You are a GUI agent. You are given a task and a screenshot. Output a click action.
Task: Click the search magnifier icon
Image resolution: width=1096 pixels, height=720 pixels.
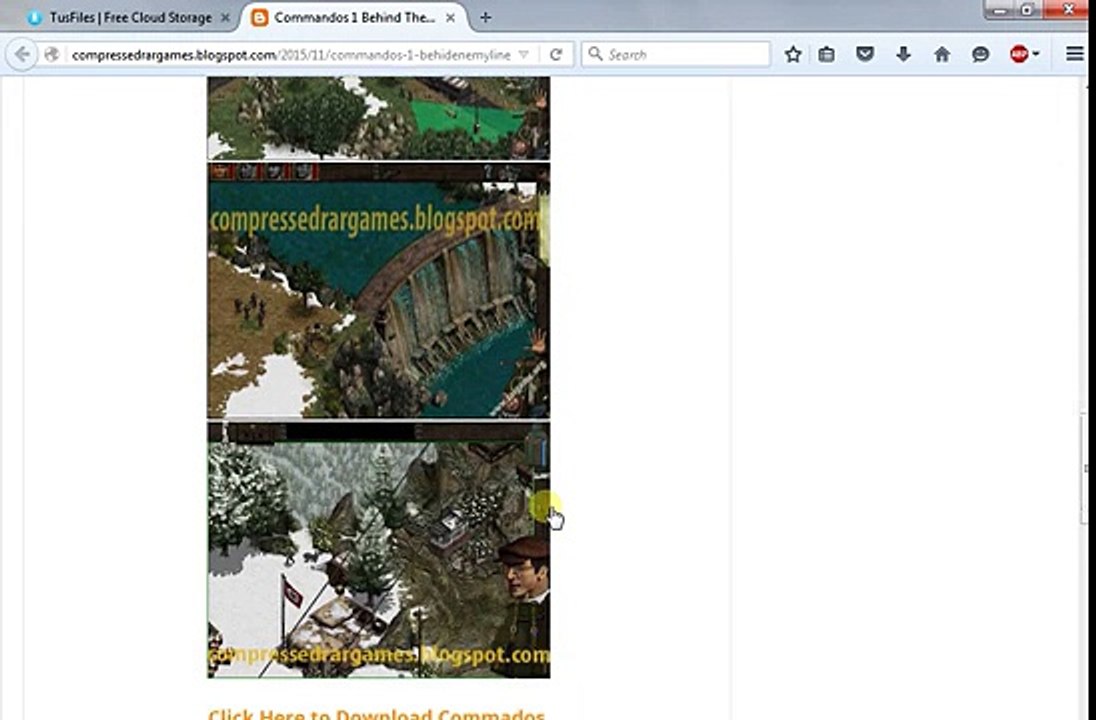point(595,54)
